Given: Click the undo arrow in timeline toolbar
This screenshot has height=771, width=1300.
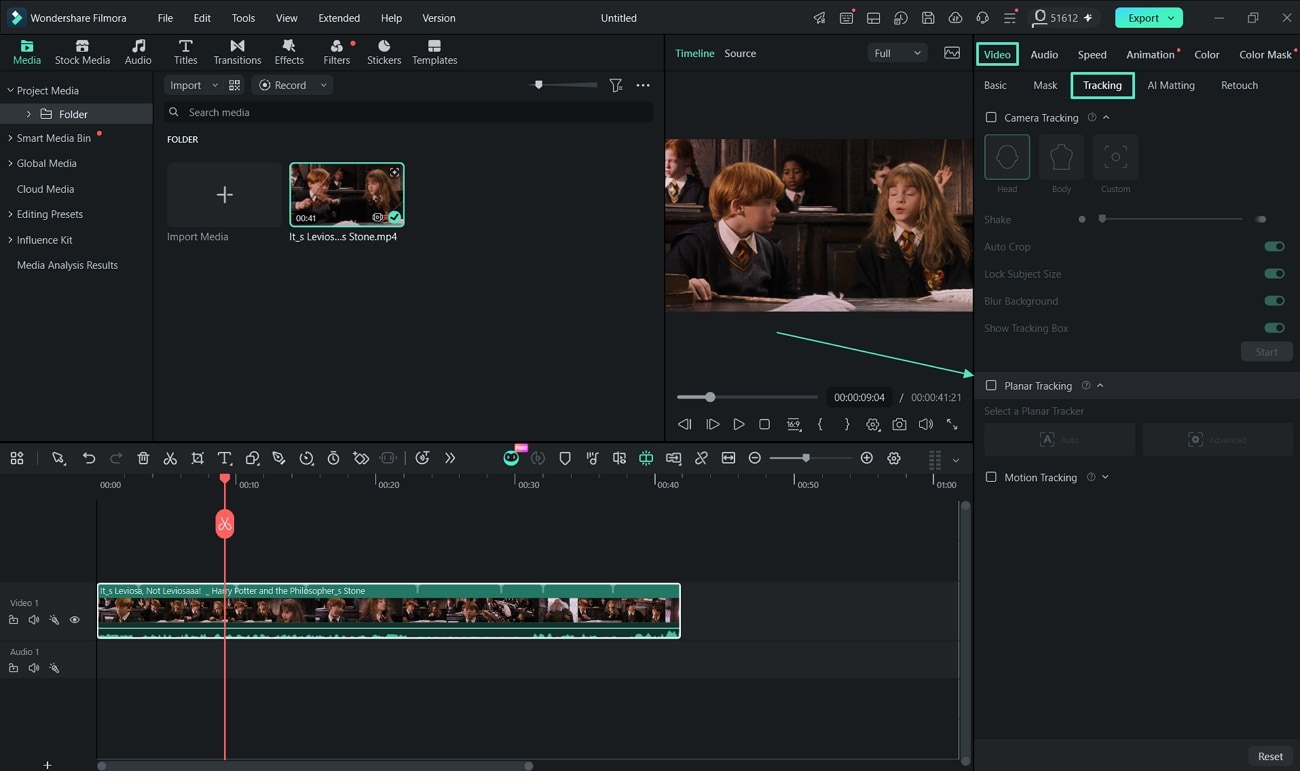Looking at the screenshot, I should coord(88,458).
